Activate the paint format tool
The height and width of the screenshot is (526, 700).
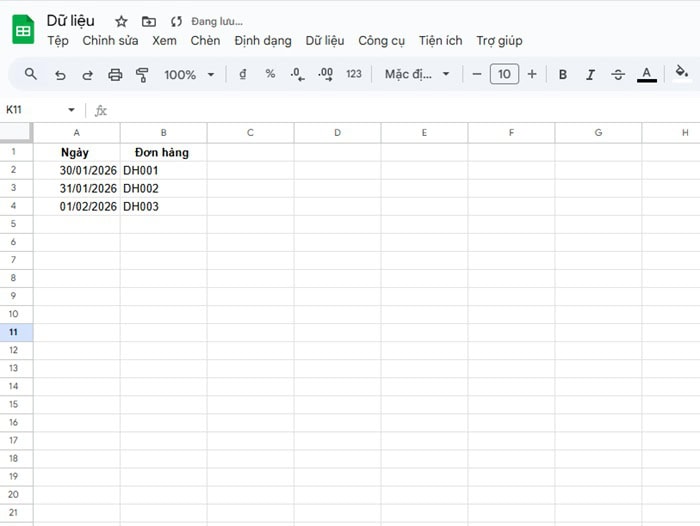141,74
